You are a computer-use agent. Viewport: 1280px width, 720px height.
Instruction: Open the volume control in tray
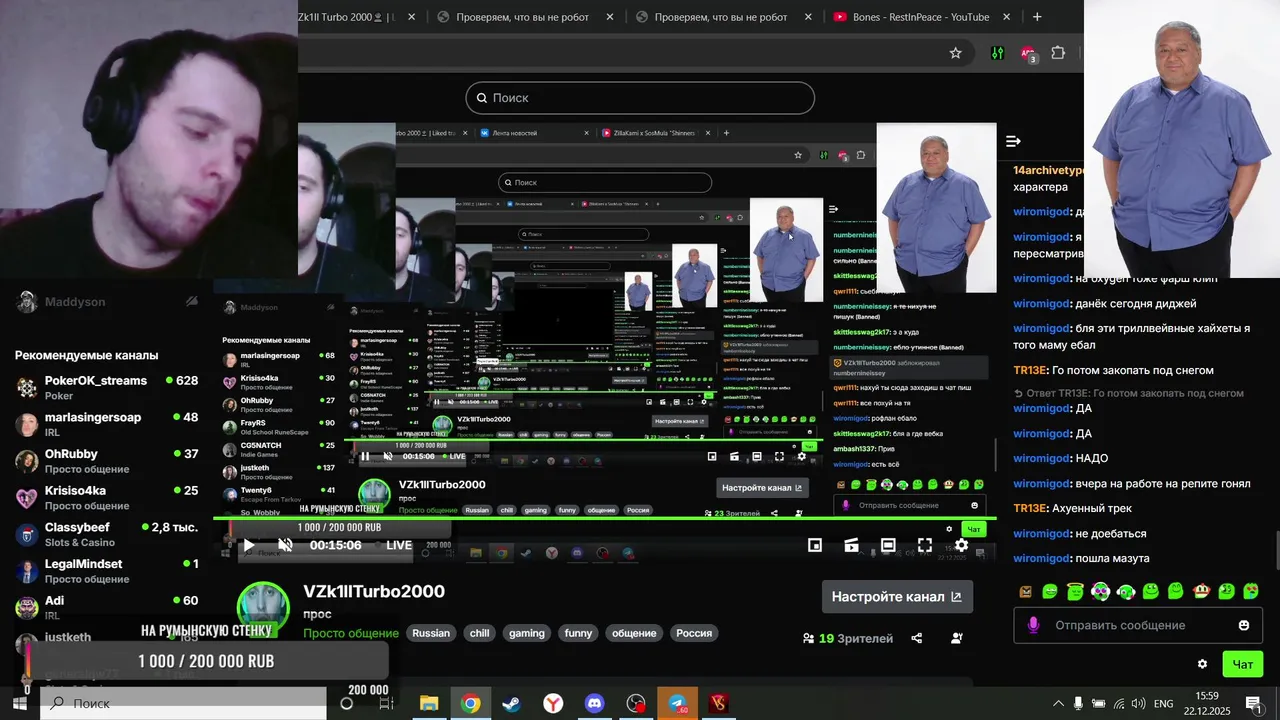coord(1138,703)
